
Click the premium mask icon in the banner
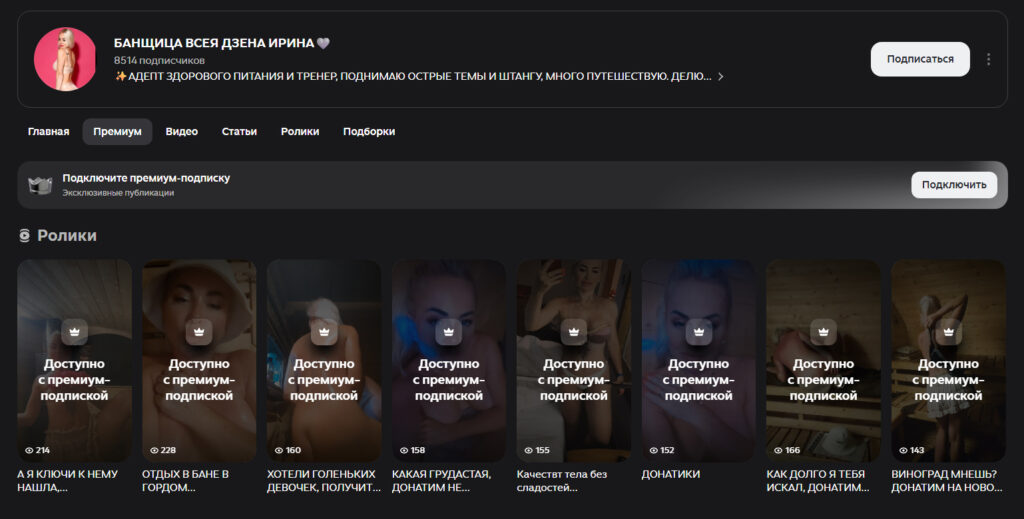tap(39, 185)
